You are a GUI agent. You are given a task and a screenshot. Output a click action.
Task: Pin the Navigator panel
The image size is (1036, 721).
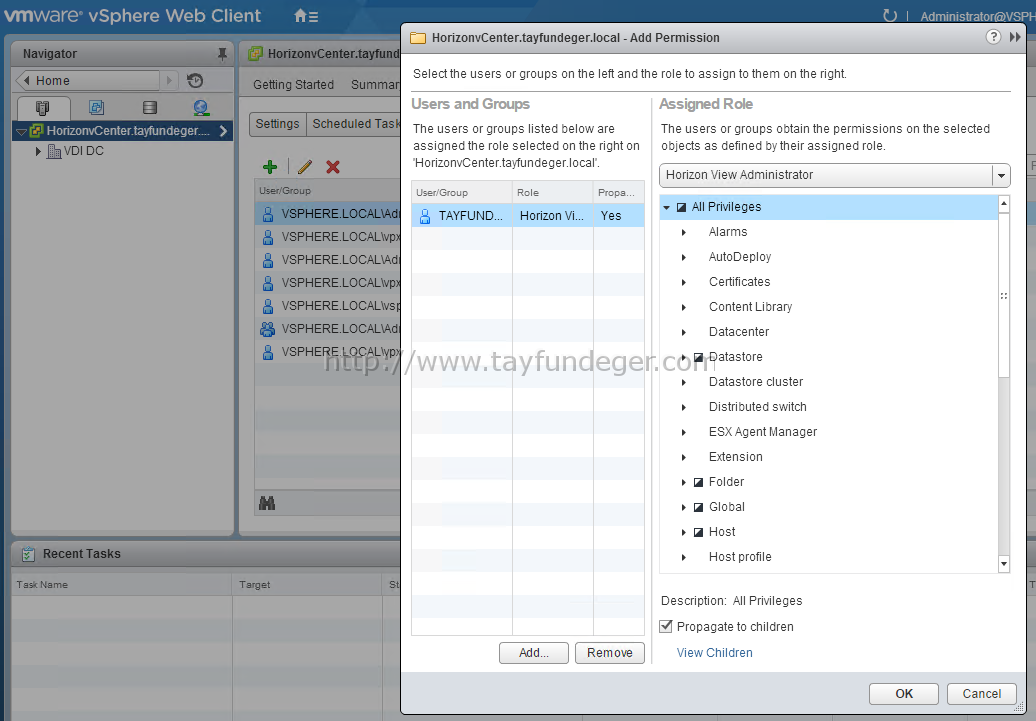tap(222, 54)
